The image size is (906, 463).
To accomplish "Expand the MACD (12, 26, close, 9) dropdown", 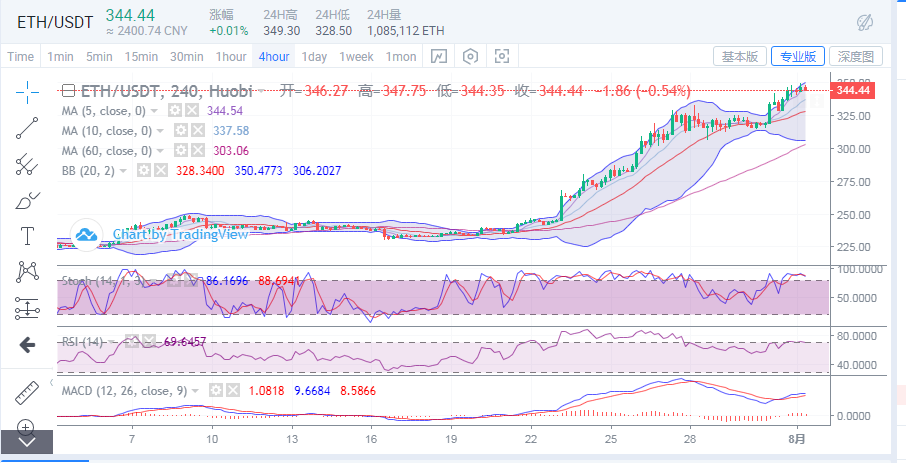I will tap(195, 391).
